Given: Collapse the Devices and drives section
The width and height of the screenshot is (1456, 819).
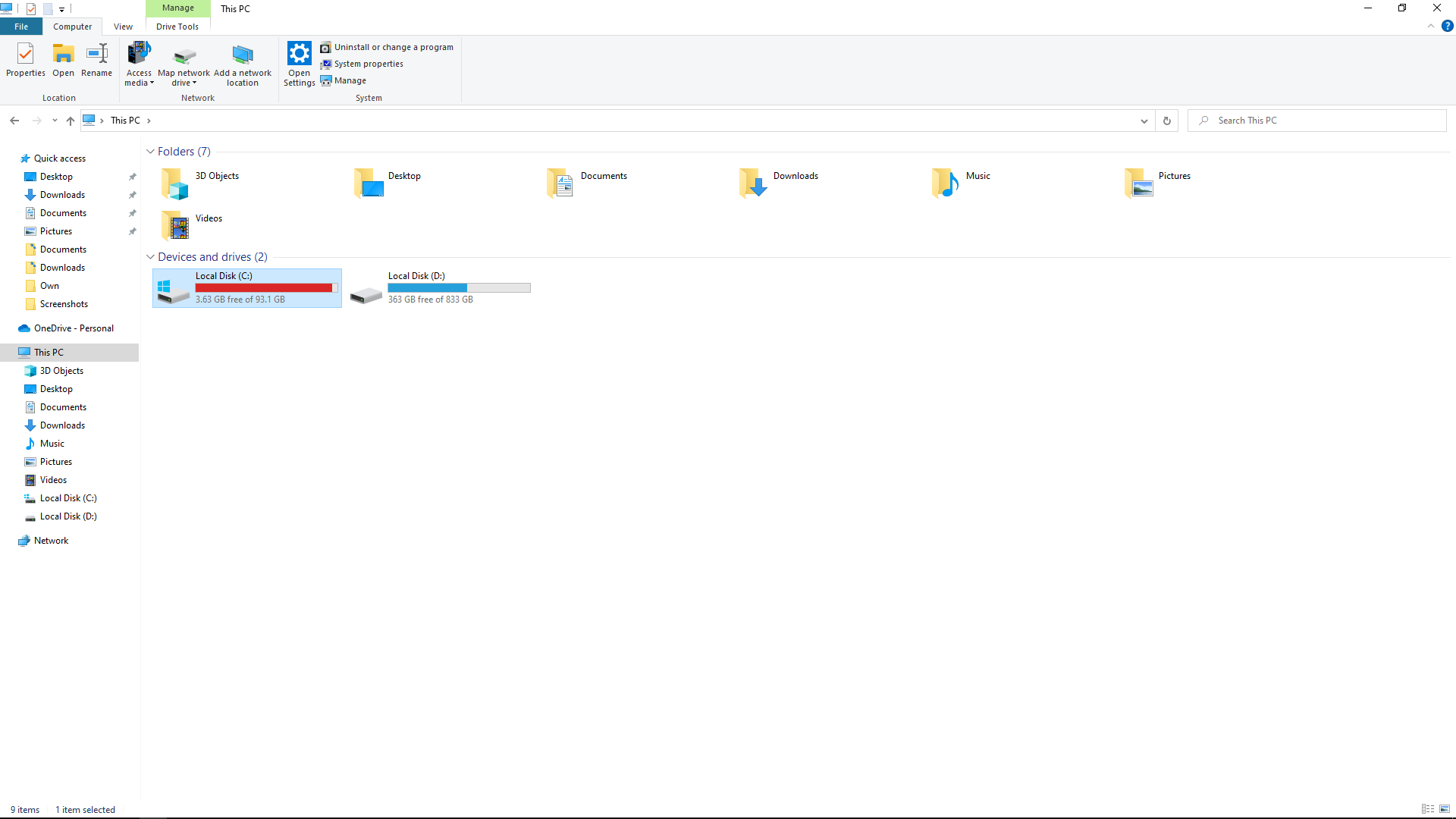Looking at the screenshot, I should 150,257.
